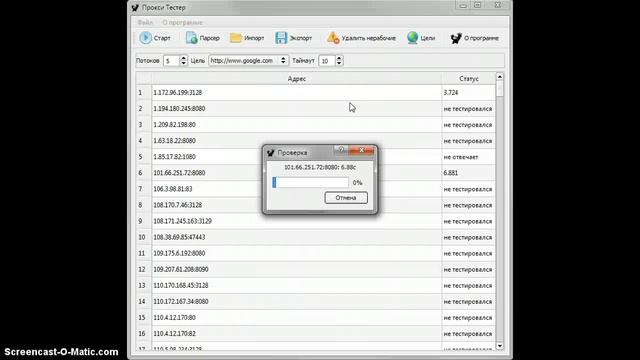Click row header number 15

tap(142, 318)
